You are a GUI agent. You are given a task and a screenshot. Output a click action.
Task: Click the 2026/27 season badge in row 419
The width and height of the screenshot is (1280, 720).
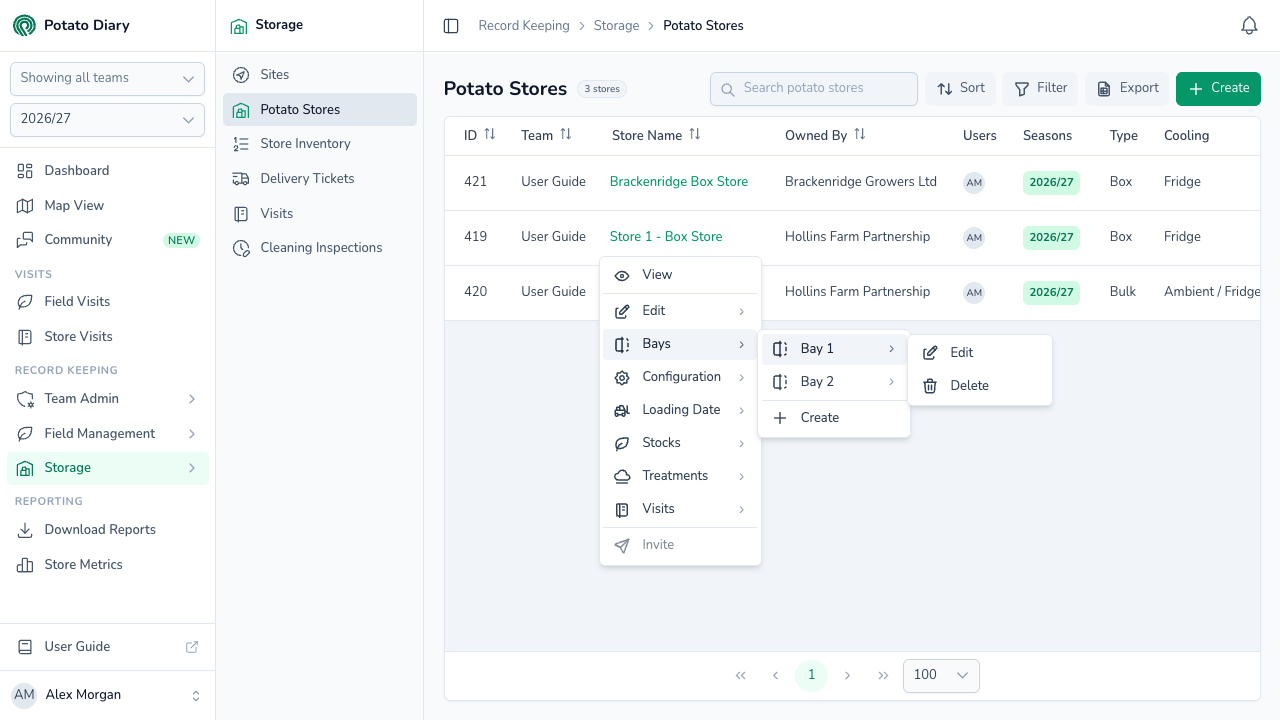coord(1051,238)
